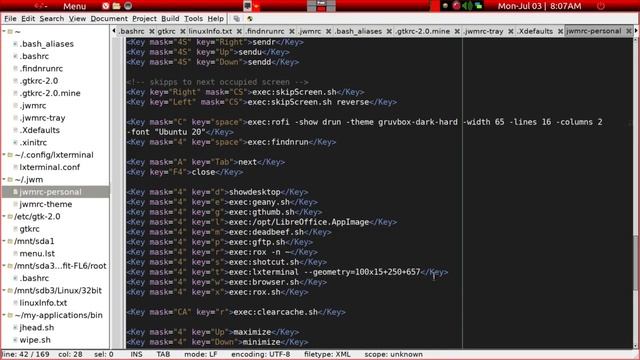Click the gray round launcher icon beside folder
This screenshot has width=640, height=360.
pyautogui.click(x=128, y=6)
